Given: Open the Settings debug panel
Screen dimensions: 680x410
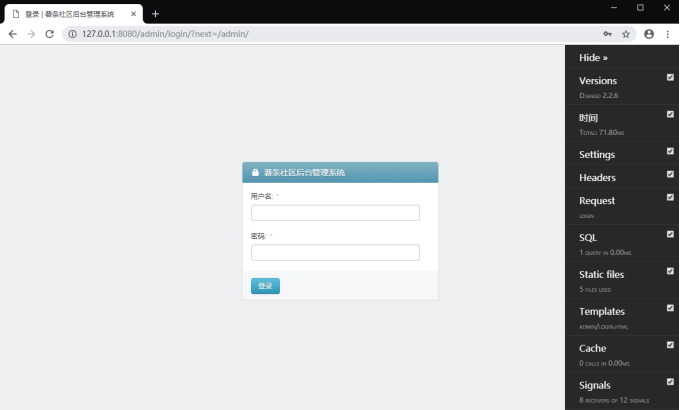Looking at the screenshot, I should coord(597,154).
